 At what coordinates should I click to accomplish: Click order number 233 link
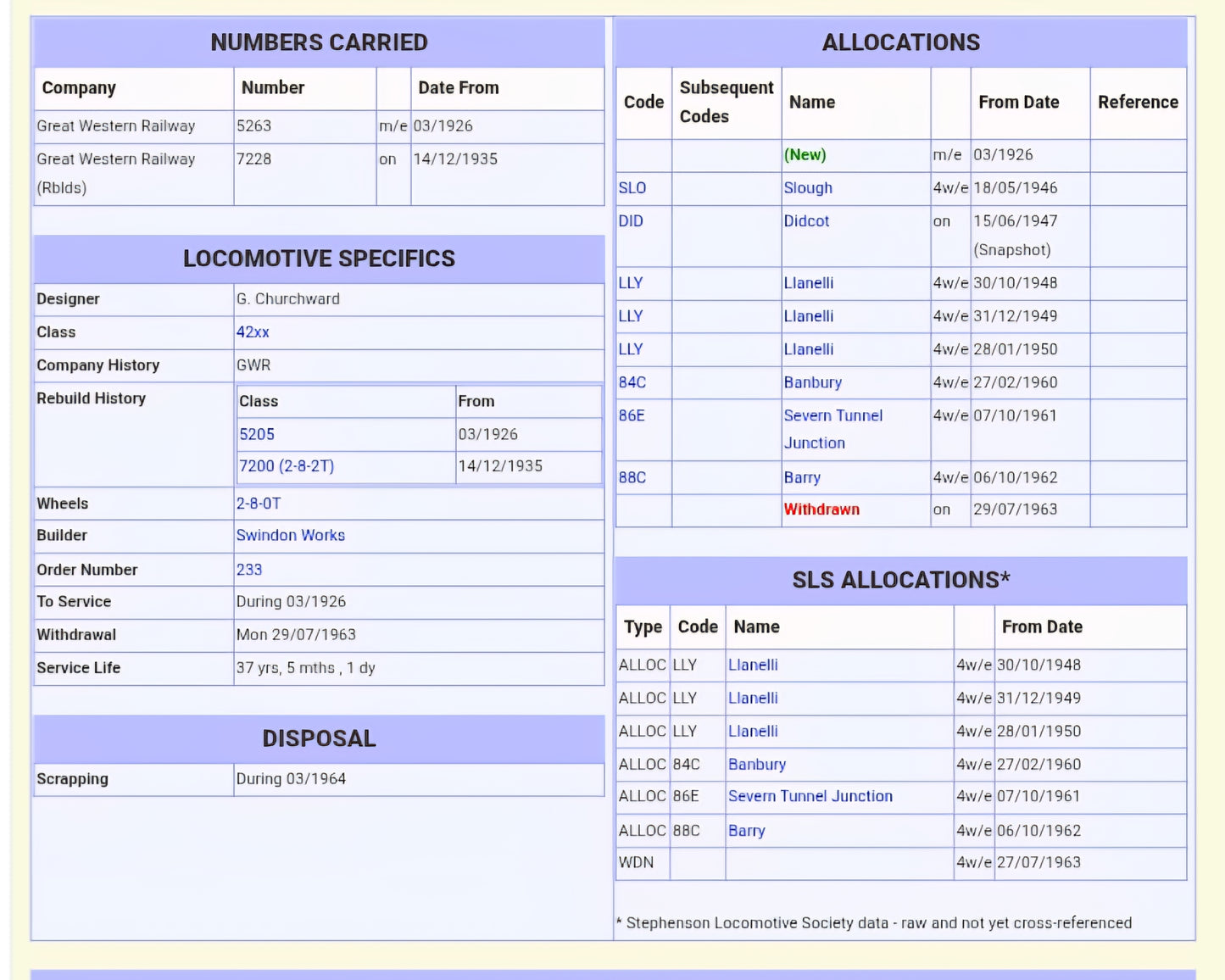pyautogui.click(x=249, y=570)
